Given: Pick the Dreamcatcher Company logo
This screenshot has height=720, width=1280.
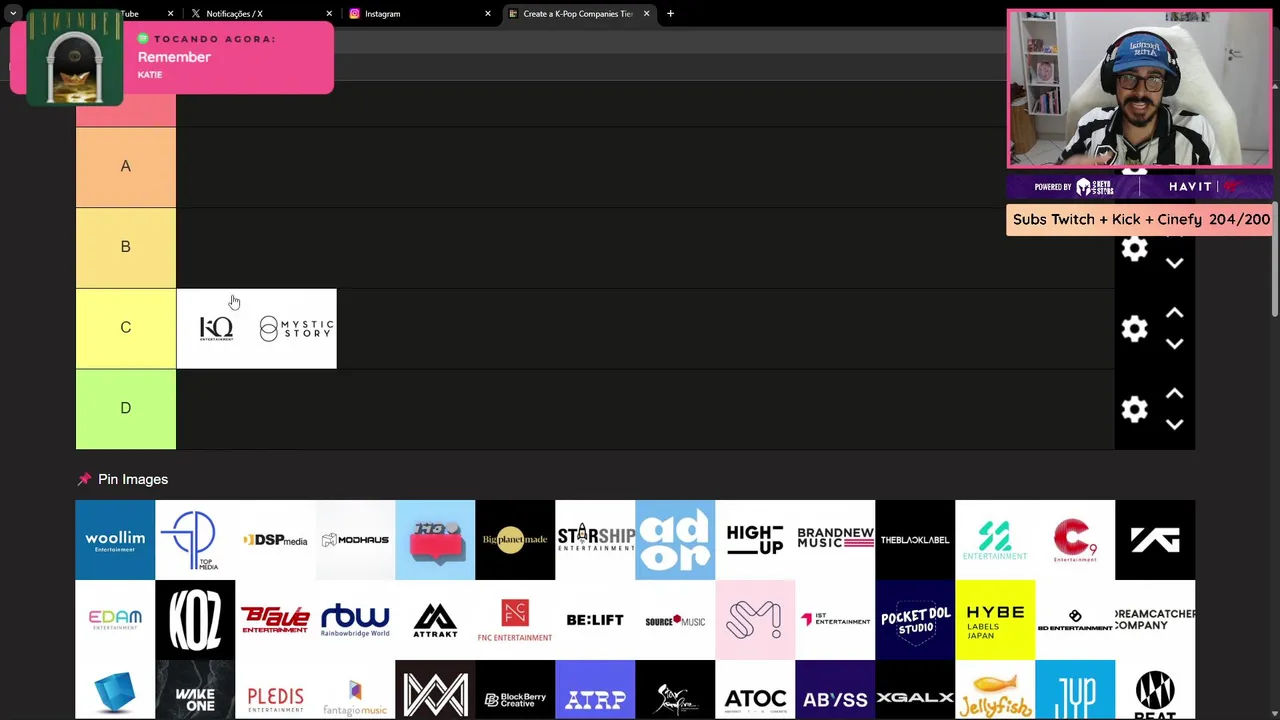Looking at the screenshot, I should (1155, 620).
